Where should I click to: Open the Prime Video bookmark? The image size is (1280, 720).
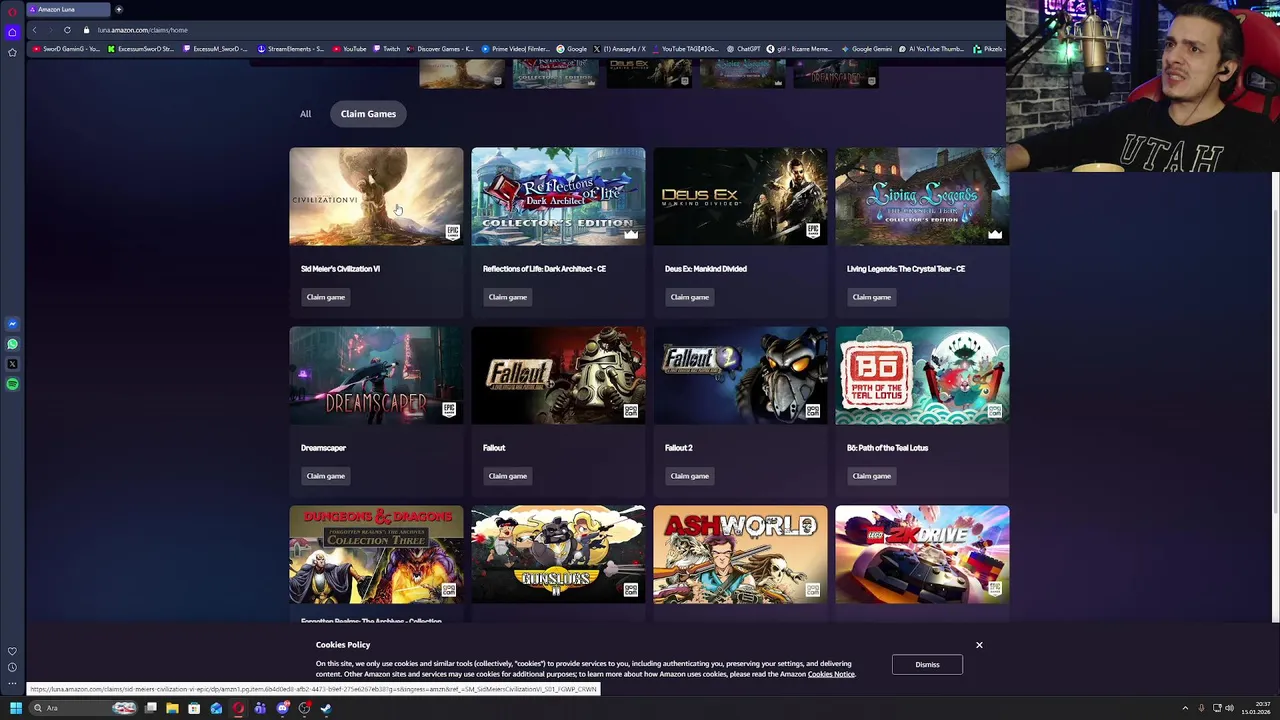[x=516, y=49]
